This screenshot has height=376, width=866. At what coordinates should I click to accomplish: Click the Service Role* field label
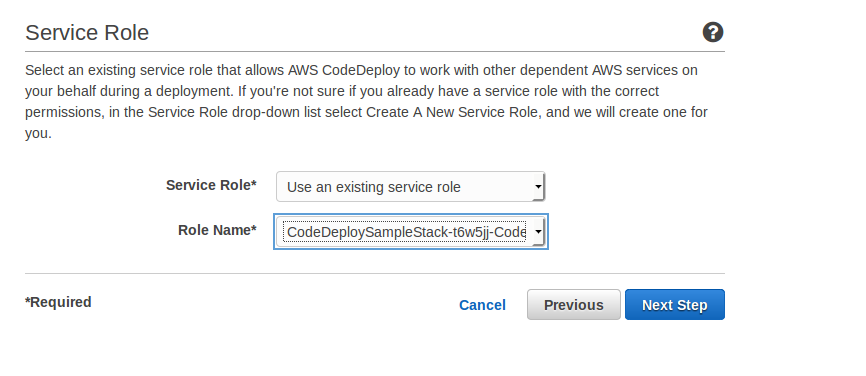click(x=211, y=185)
